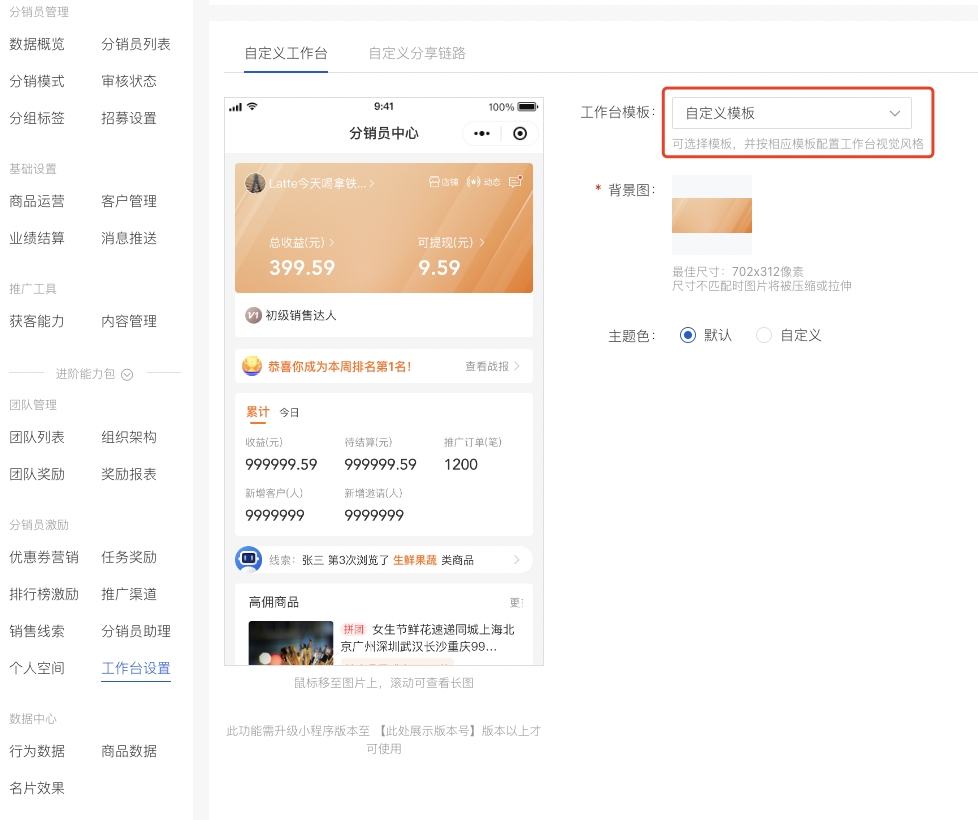This screenshot has width=978, height=820.
Task: Select the 自定义 theme color radio button
Action: click(x=763, y=335)
